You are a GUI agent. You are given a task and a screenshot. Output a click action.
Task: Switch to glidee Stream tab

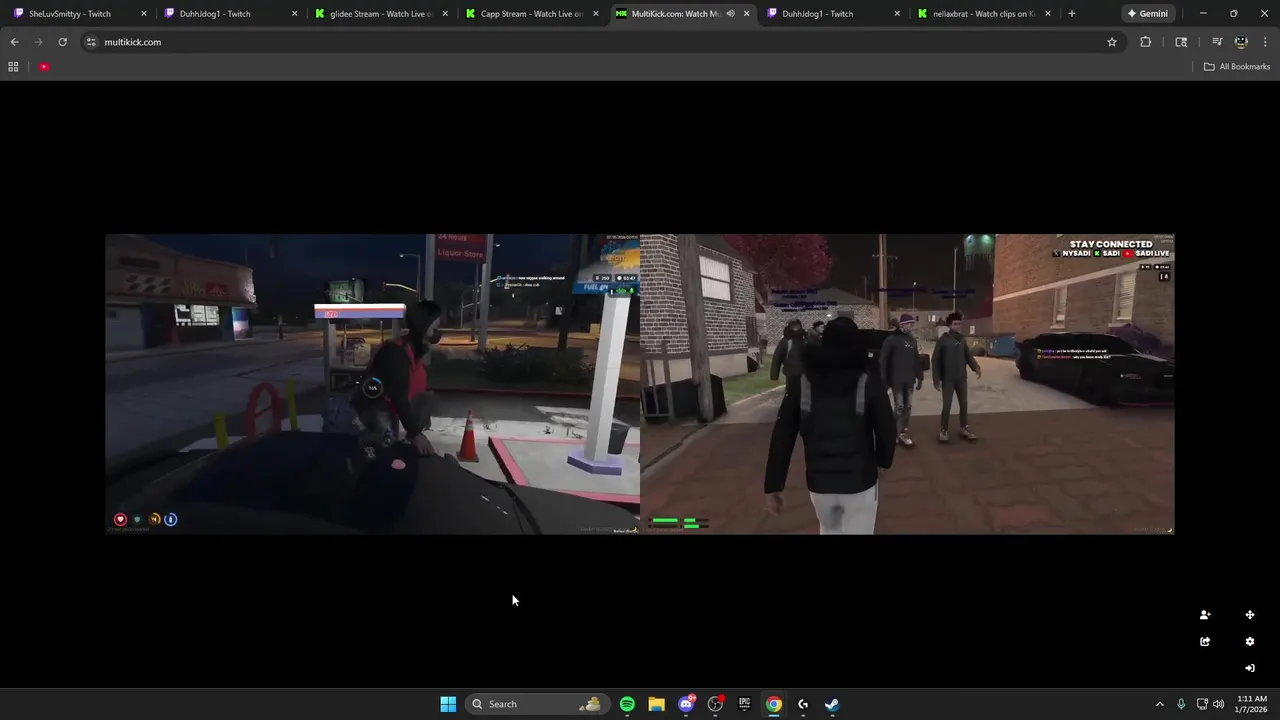point(381,14)
